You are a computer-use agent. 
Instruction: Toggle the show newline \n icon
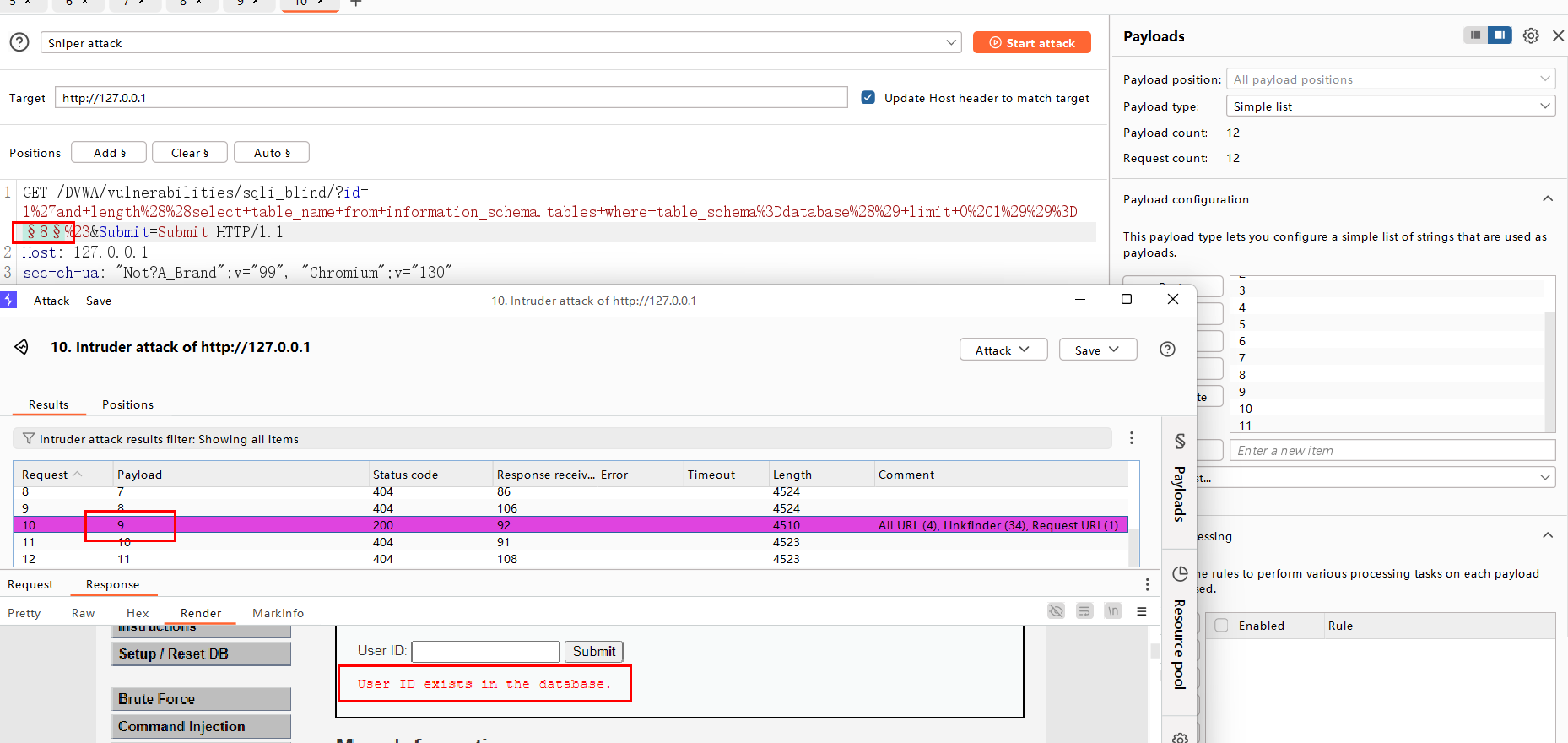point(1113,611)
